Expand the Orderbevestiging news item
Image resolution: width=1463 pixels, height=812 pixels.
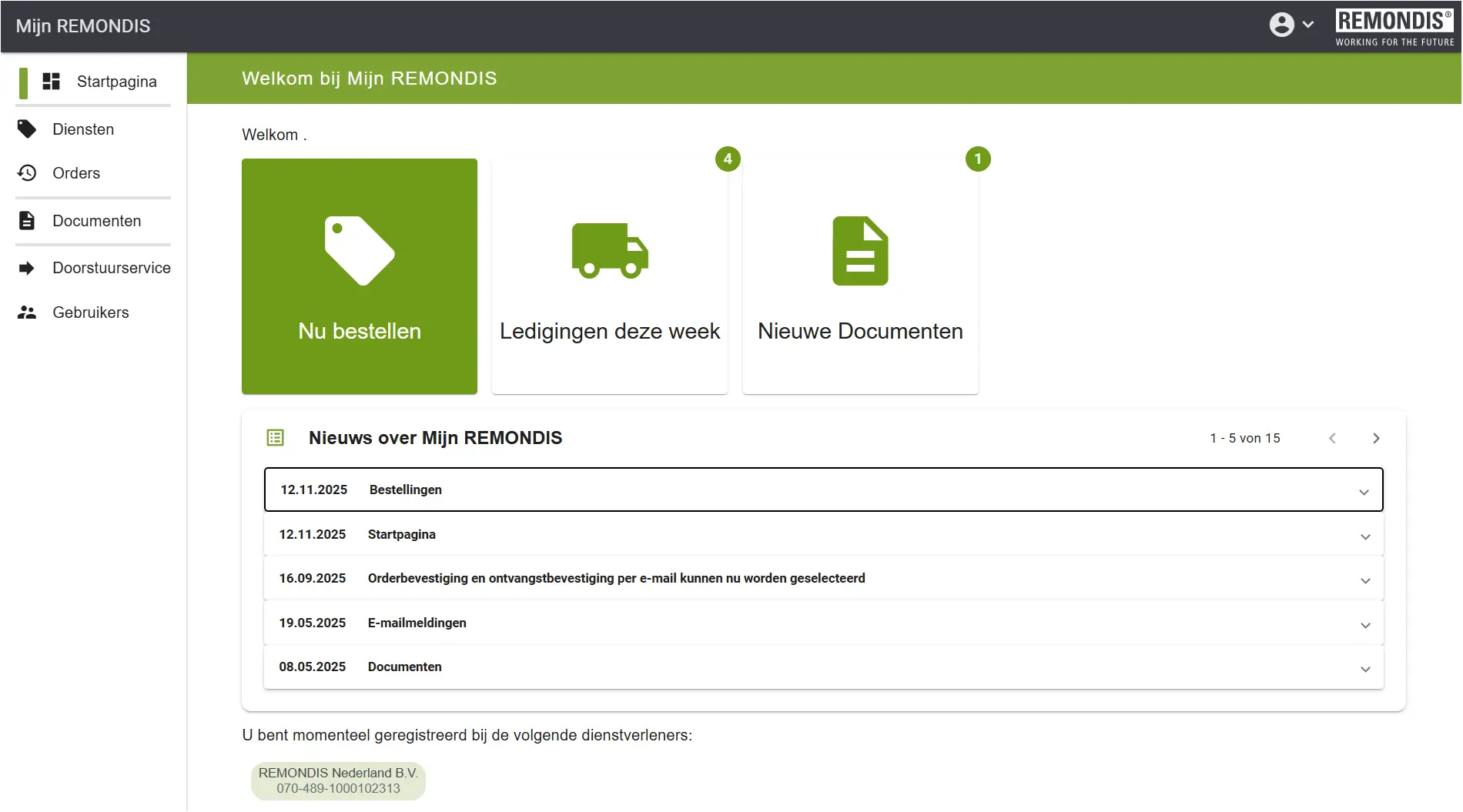(1364, 580)
